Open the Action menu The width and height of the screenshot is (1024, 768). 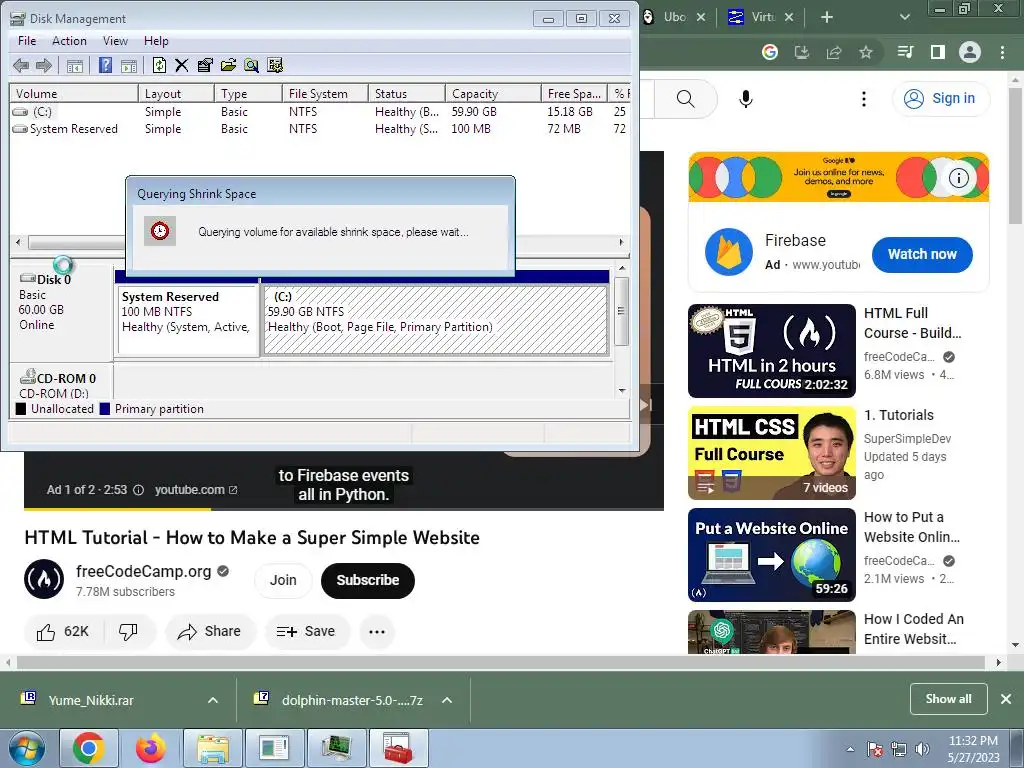pos(69,40)
